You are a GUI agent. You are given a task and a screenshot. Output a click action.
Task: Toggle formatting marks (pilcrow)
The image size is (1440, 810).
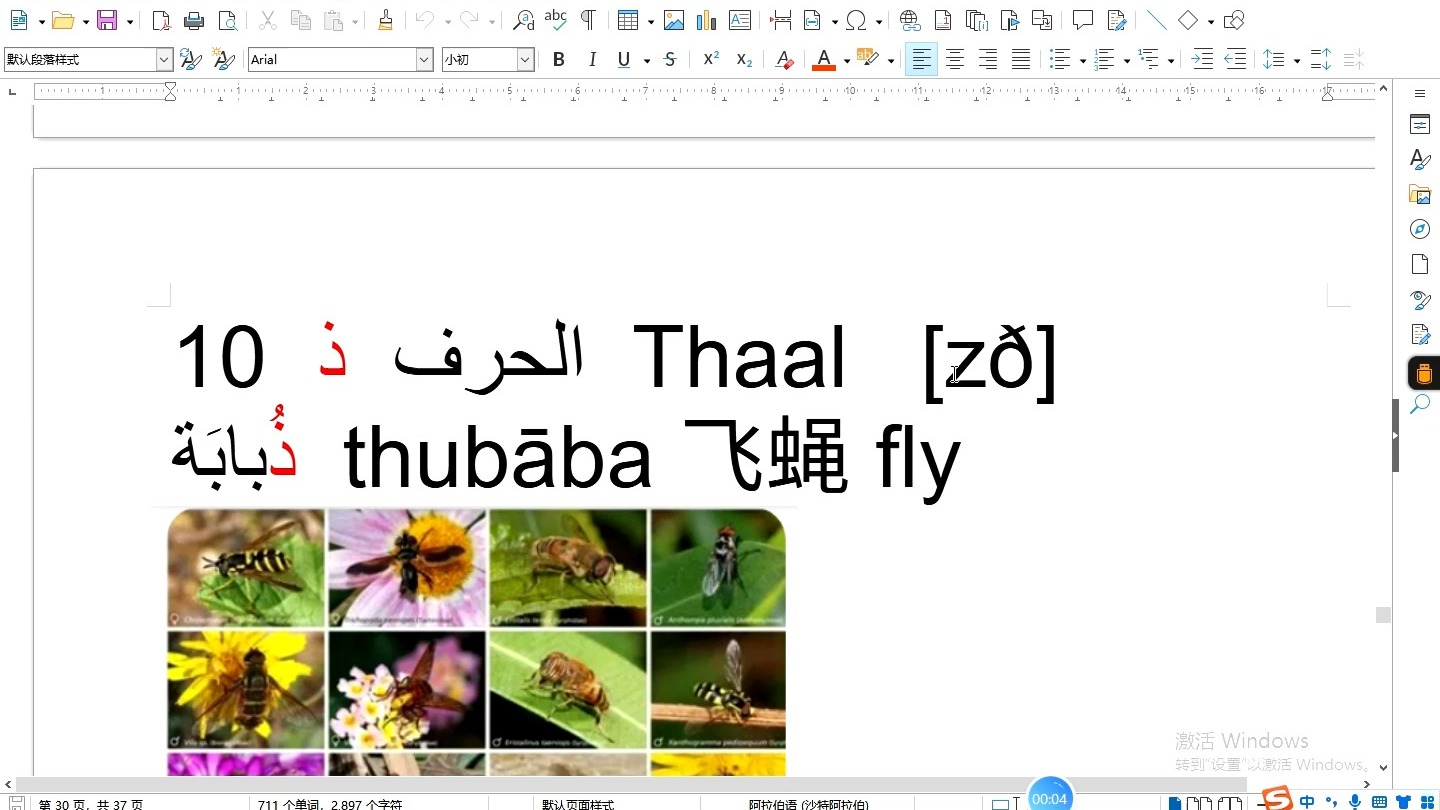[x=588, y=20]
